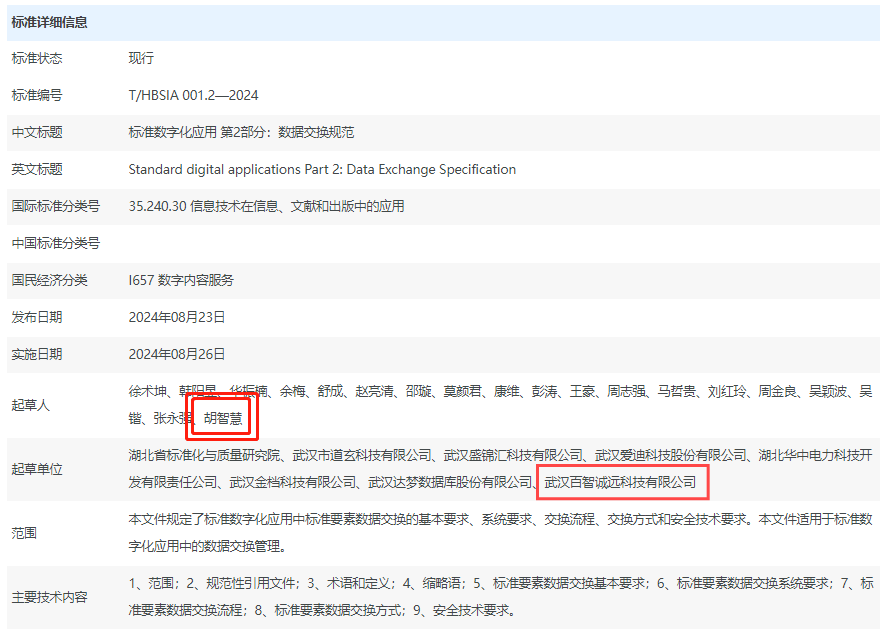Click the empty 中国标准分类号 row label
887x639 pixels.
coord(56,243)
